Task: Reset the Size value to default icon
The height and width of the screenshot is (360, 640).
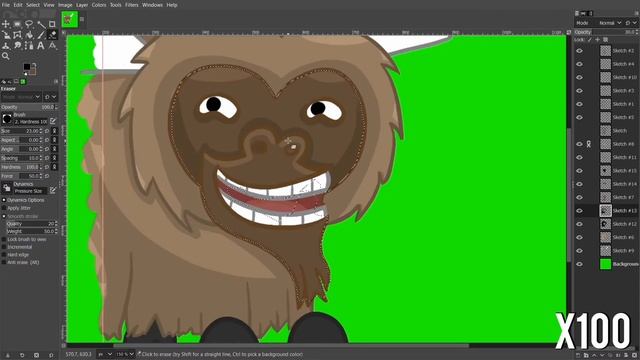Action: pyautogui.click(x=47, y=131)
